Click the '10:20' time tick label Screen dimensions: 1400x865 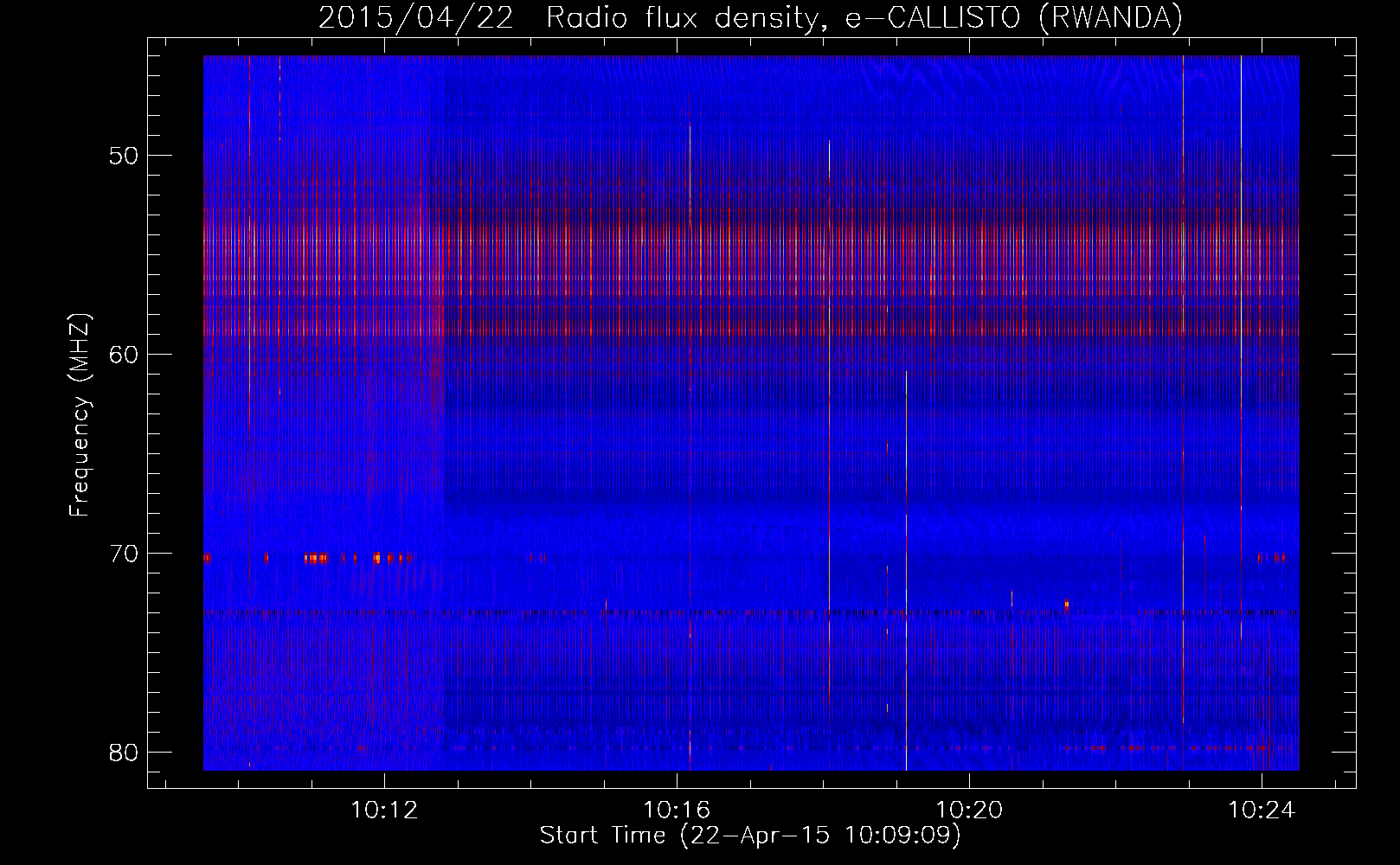point(970,810)
